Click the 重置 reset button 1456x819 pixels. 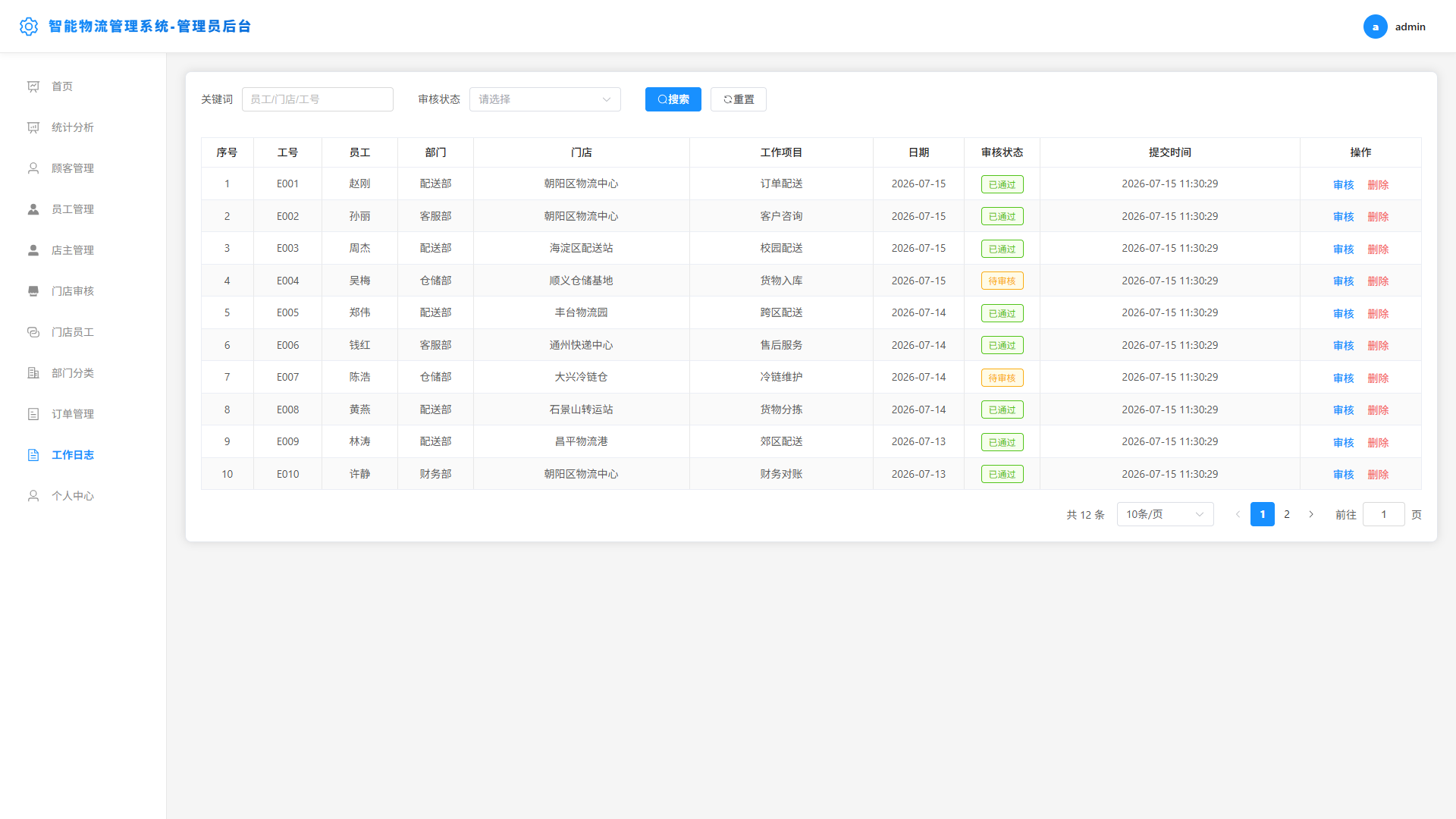click(x=739, y=99)
